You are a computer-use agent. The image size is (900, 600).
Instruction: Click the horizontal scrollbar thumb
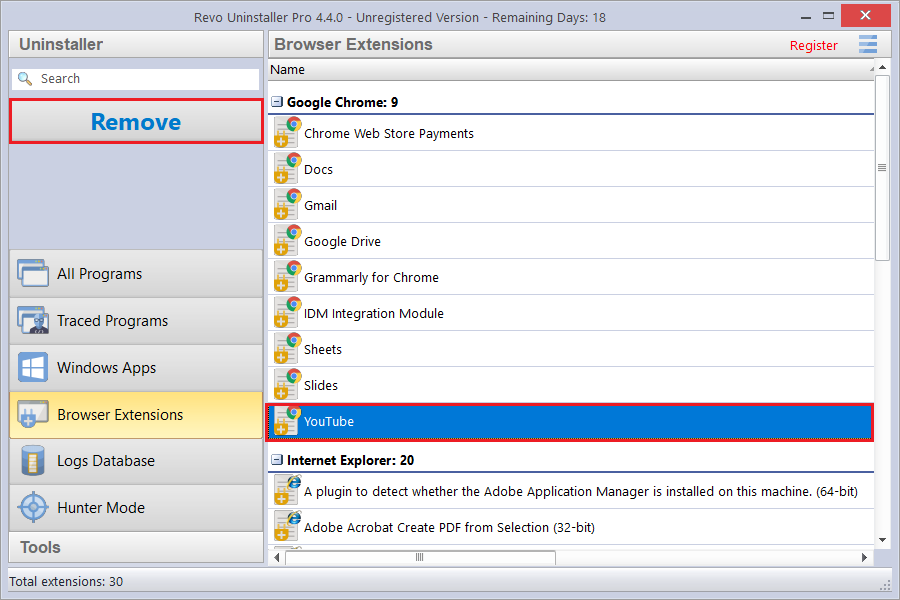click(420, 558)
